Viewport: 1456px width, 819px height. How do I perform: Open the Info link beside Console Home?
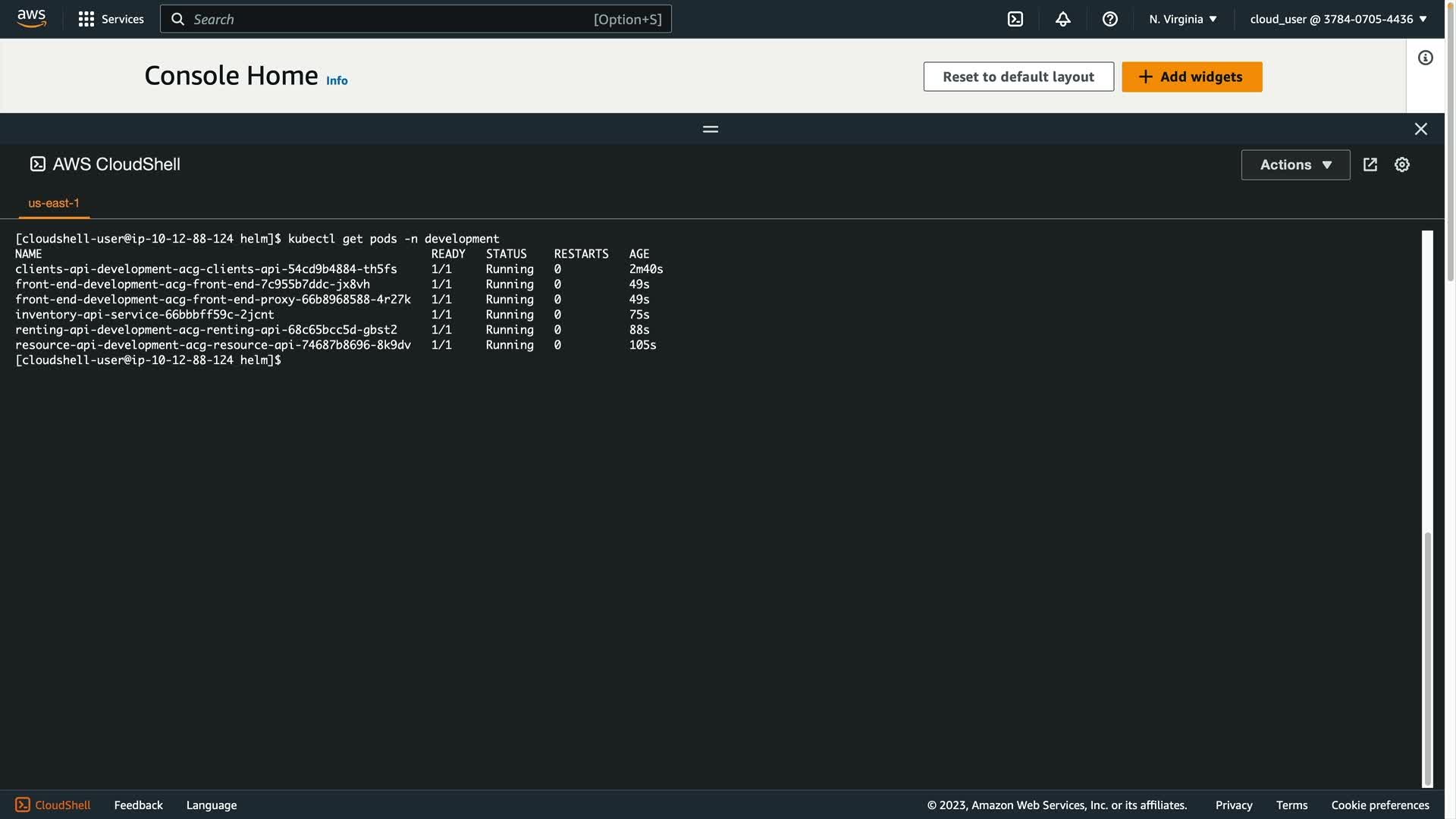click(x=337, y=80)
